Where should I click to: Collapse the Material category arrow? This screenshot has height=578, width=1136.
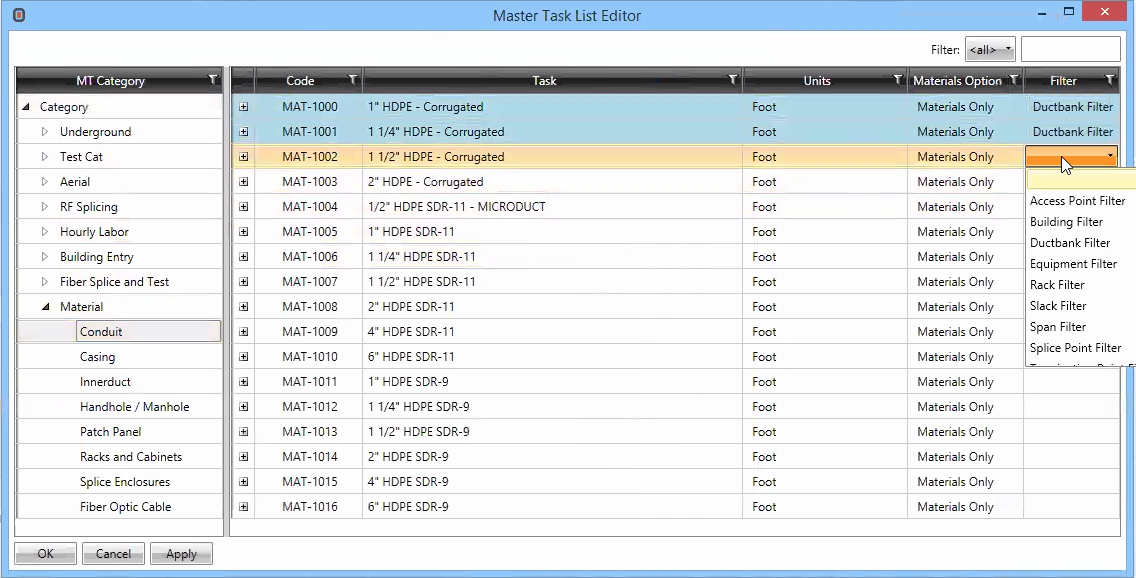coord(46,307)
